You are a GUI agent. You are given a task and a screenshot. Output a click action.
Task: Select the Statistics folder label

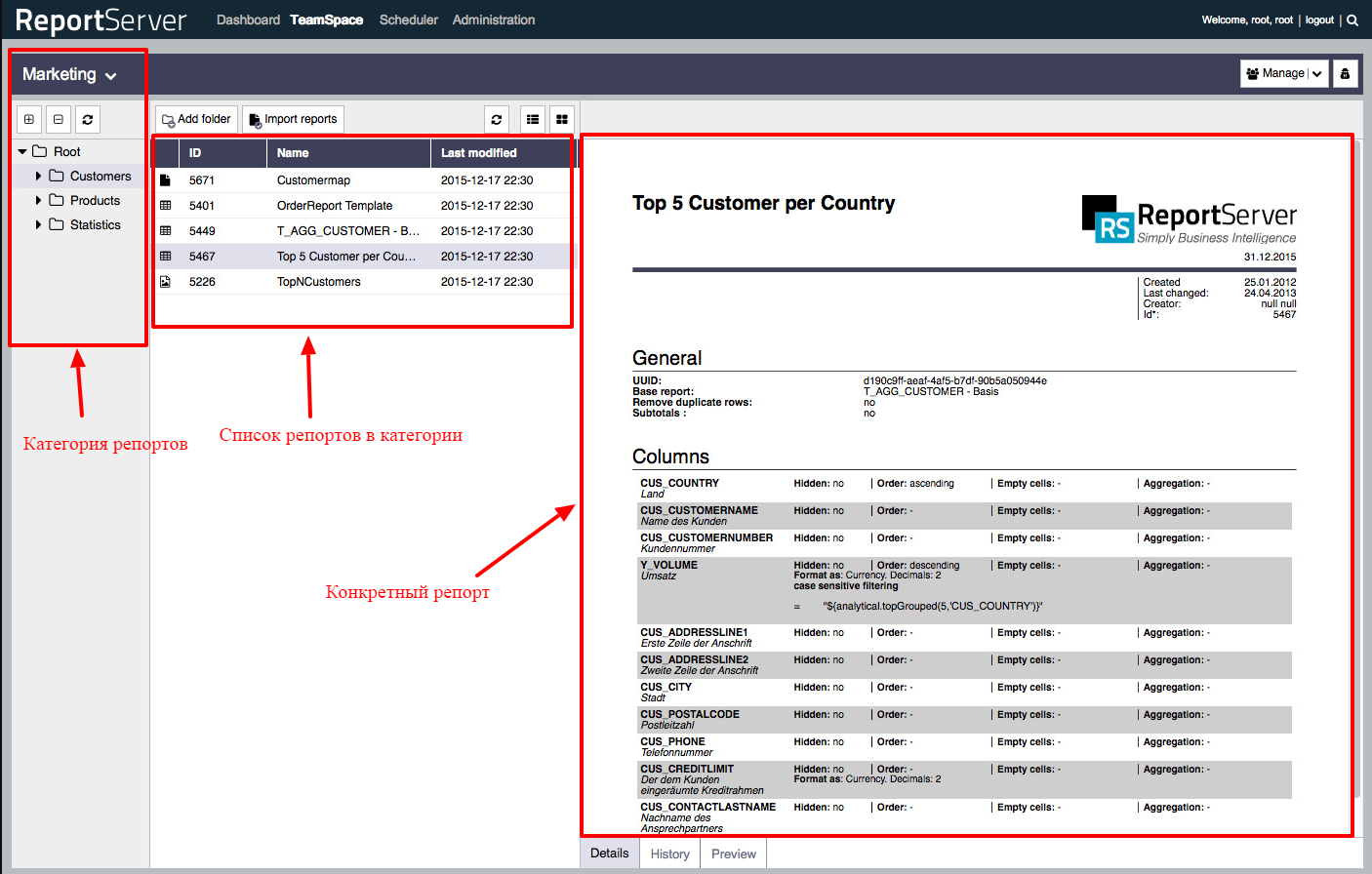pos(96,224)
